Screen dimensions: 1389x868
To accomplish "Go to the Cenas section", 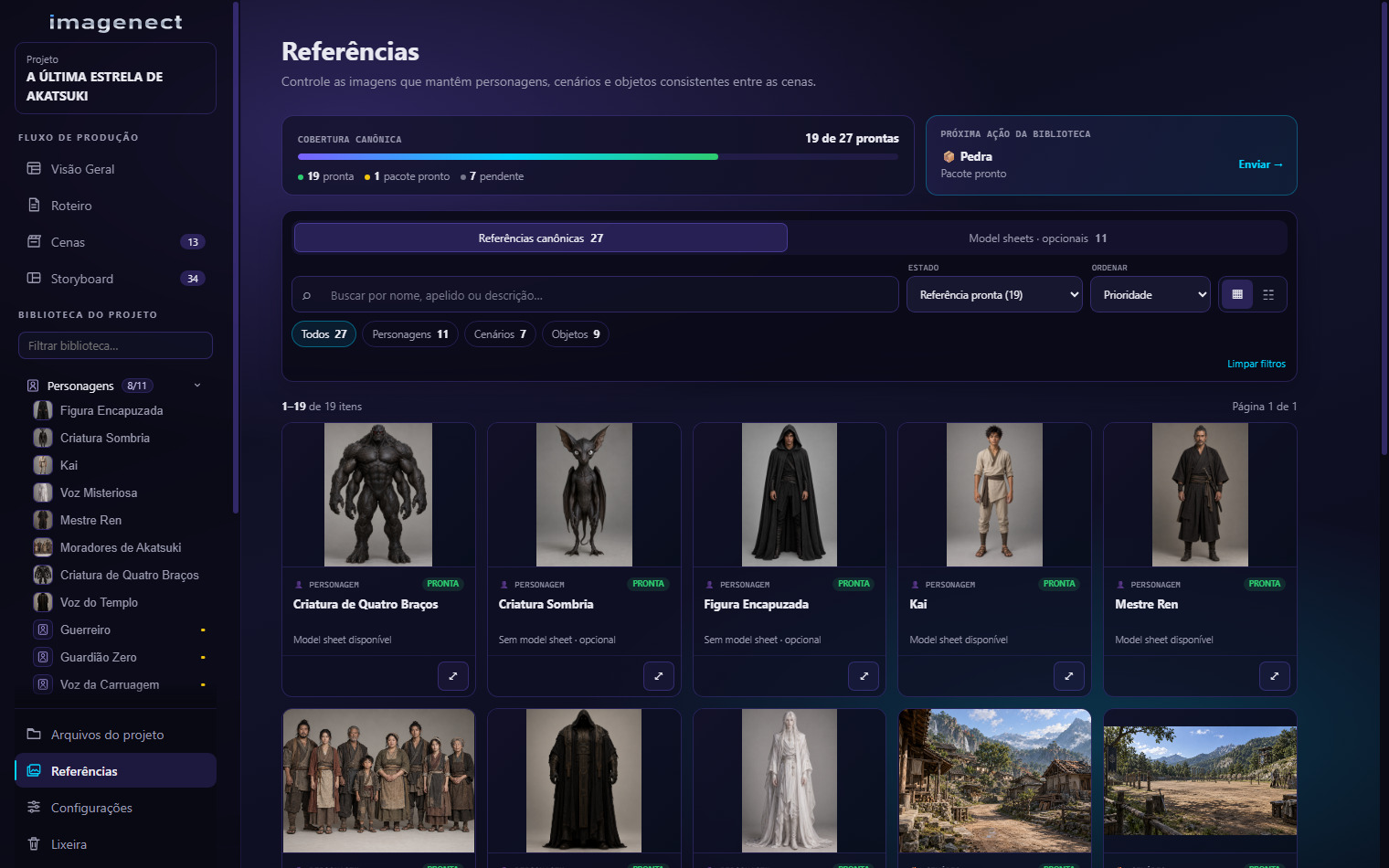I will [115, 242].
